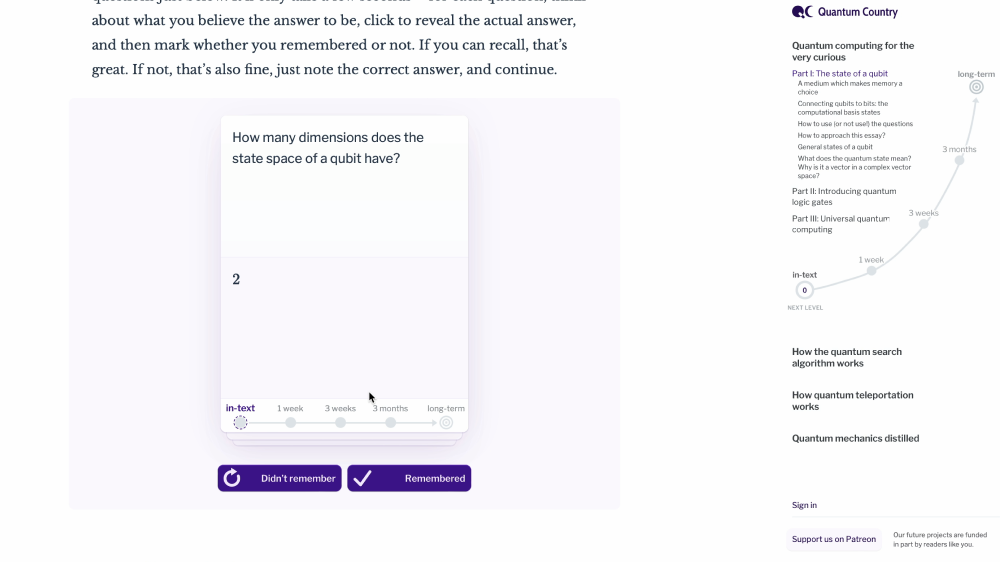
Task: Click the long-term target icon on sidebar path
Action: coord(976,87)
